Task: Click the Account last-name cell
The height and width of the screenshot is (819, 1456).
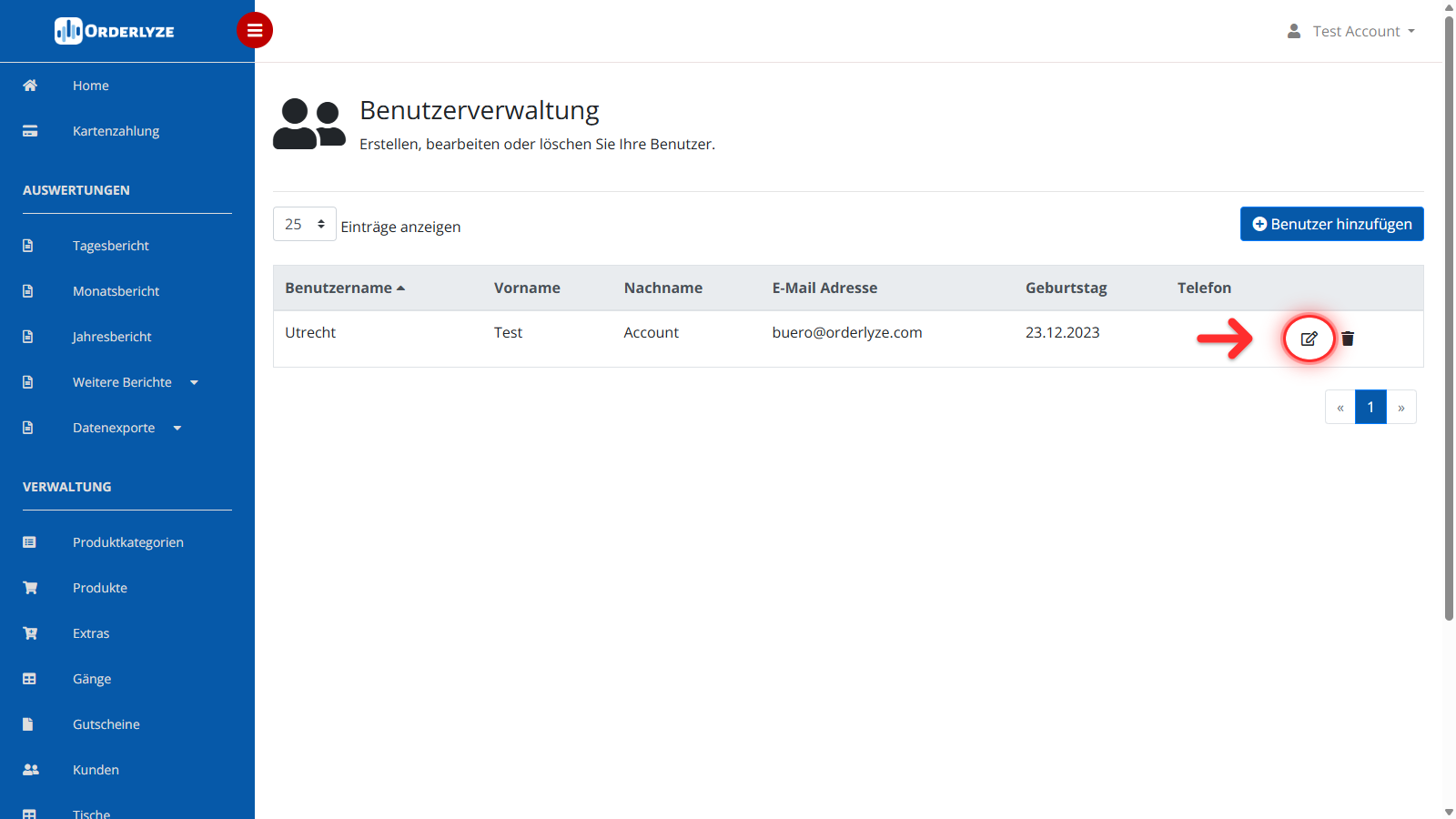Action: coord(652,332)
